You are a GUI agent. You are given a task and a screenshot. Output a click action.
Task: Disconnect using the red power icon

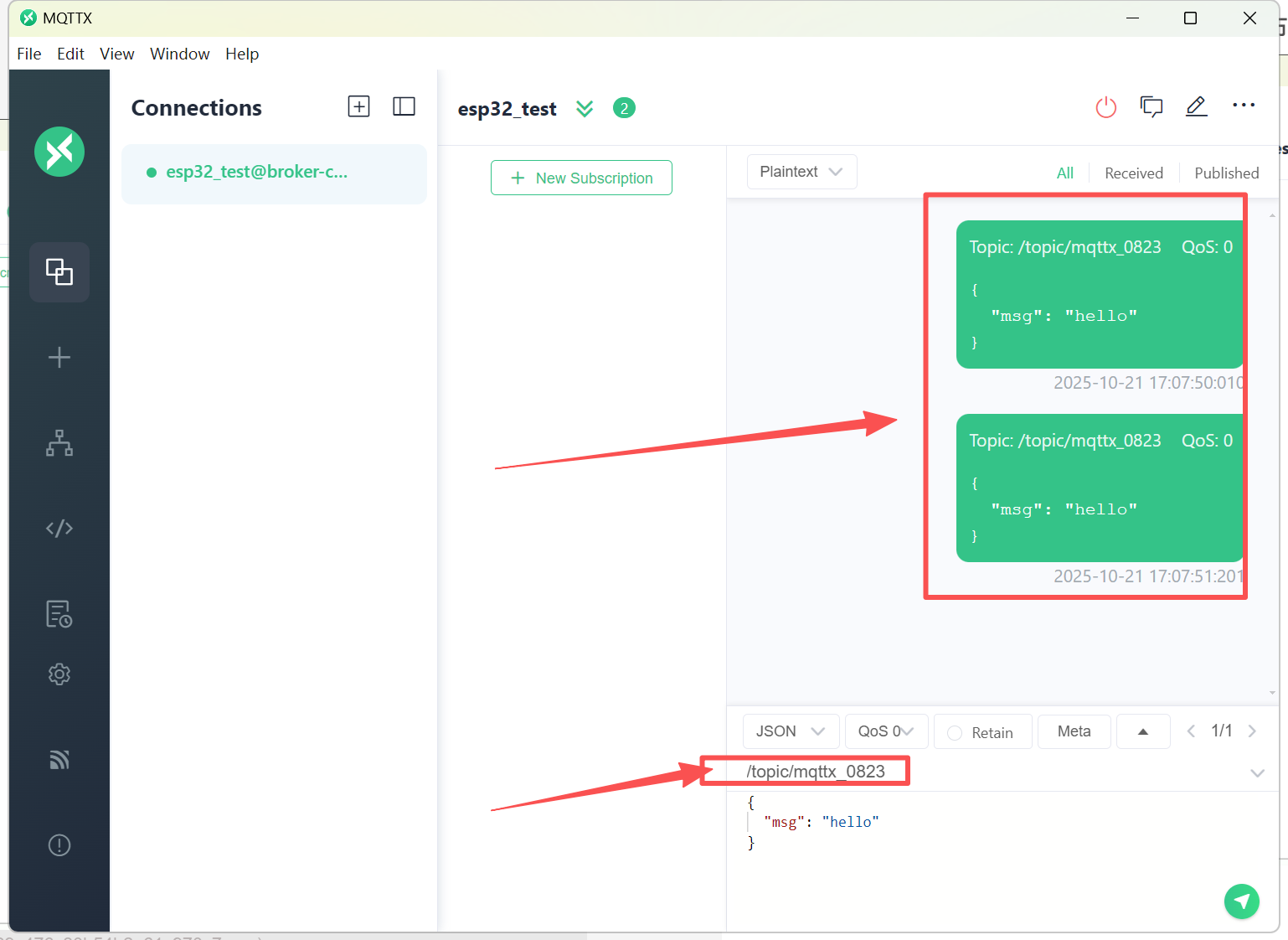(x=1106, y=107)
